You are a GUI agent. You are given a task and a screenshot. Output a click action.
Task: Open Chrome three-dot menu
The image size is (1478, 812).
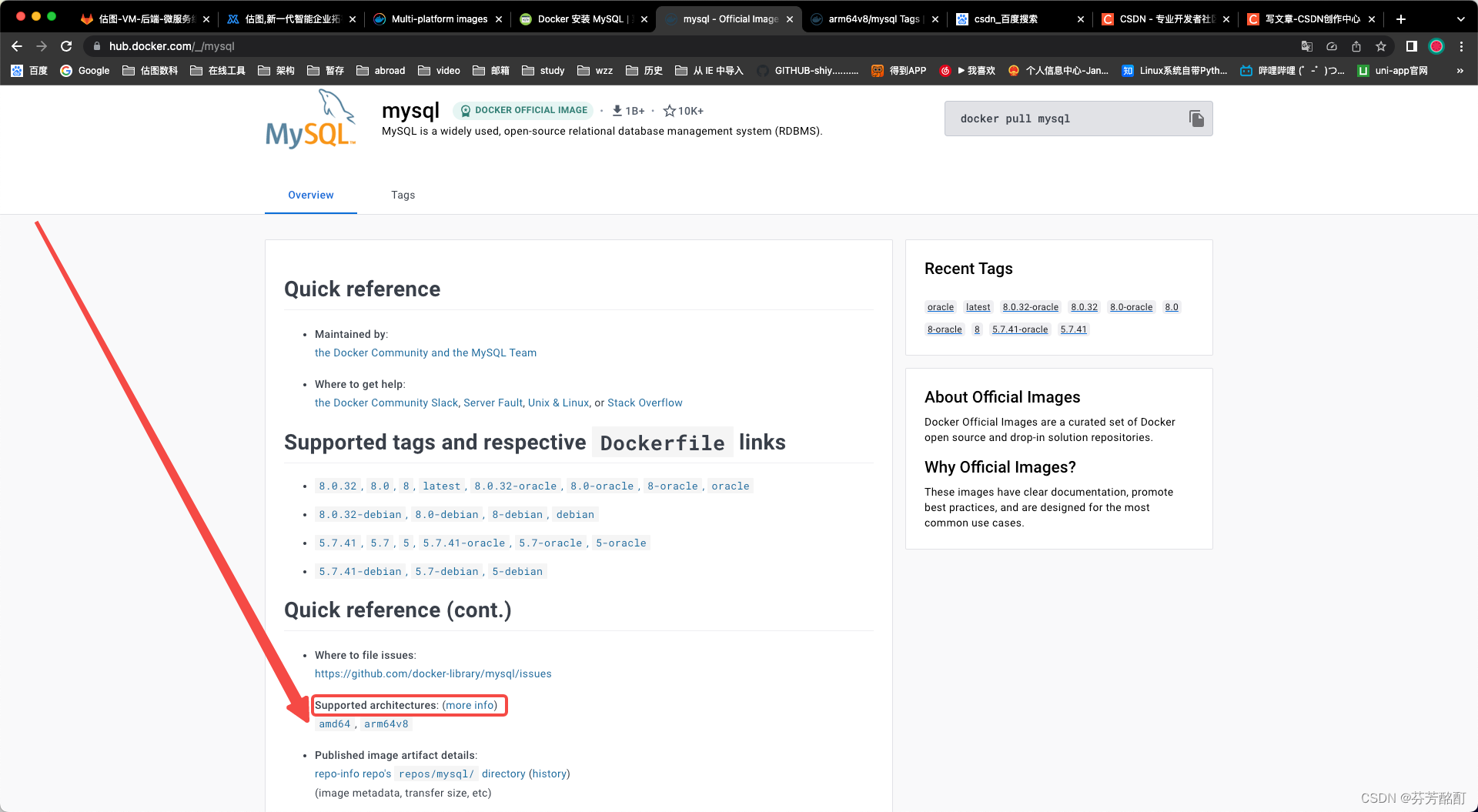(1461, 46)
